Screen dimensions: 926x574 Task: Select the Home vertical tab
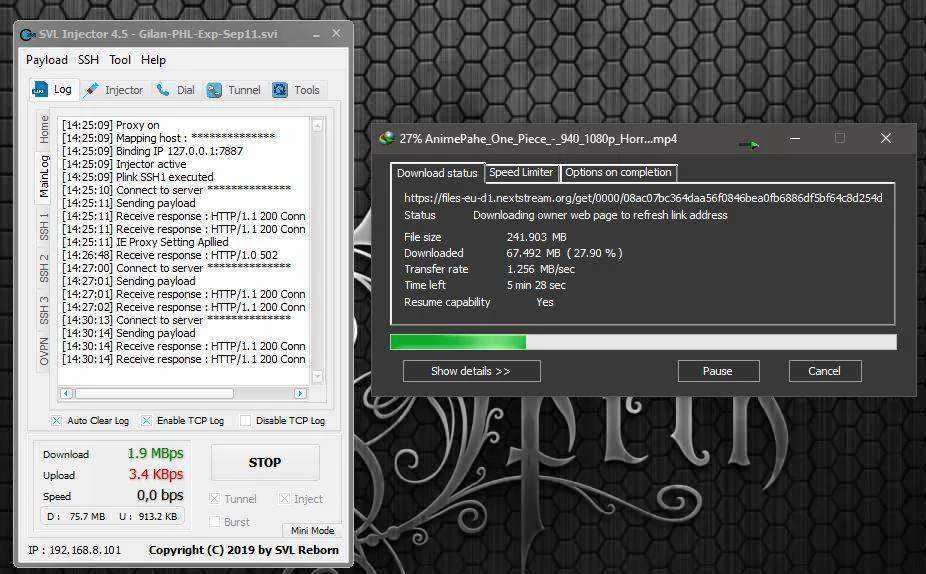coord(44,129)
